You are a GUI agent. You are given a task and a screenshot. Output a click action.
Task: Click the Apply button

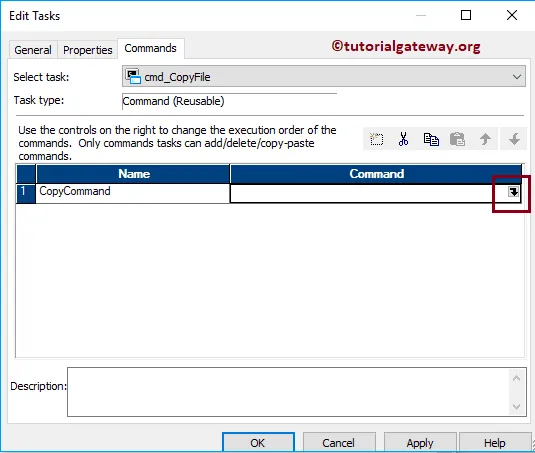(420, 442)
